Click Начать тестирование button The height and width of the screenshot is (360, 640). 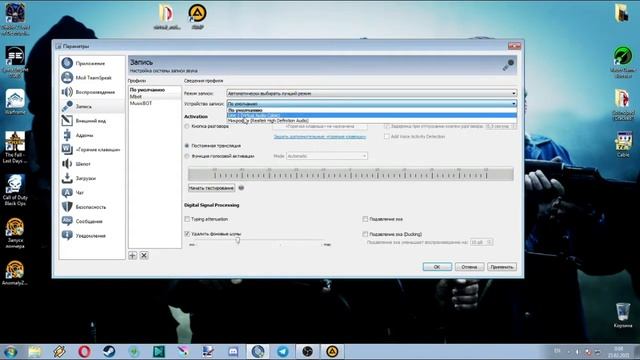point(211,188)
